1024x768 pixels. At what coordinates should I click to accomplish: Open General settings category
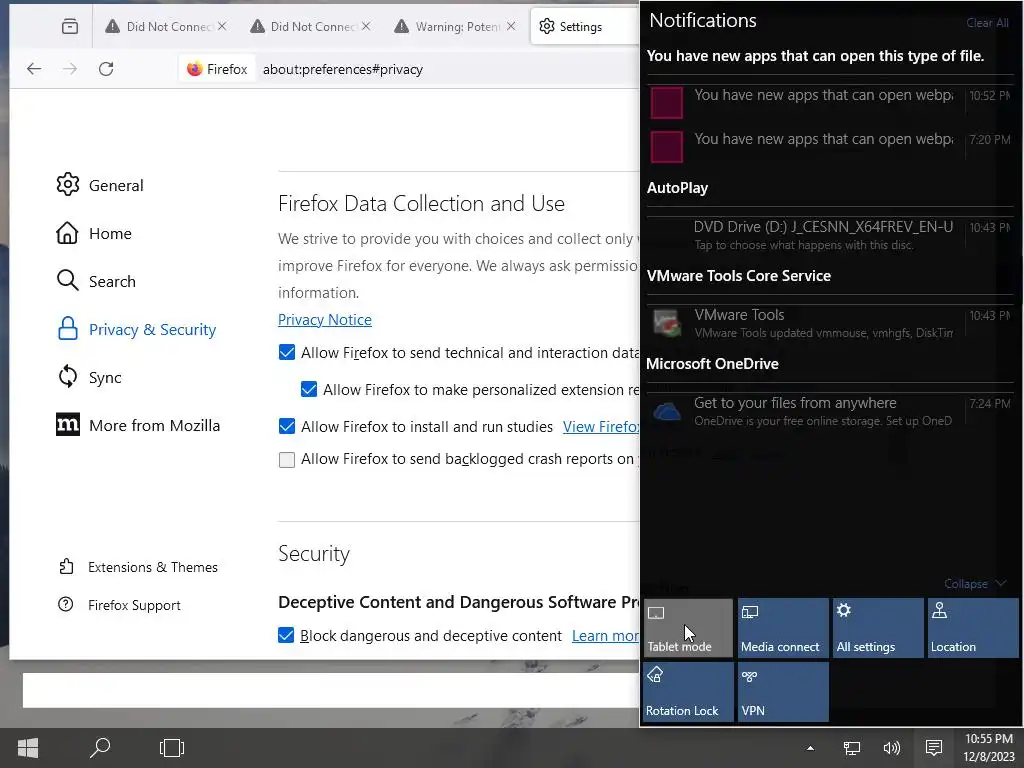99,185
